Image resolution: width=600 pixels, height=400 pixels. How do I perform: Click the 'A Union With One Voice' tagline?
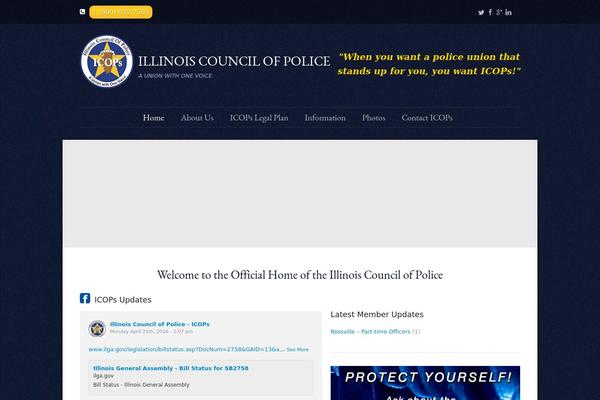click(x=175, y=76)
